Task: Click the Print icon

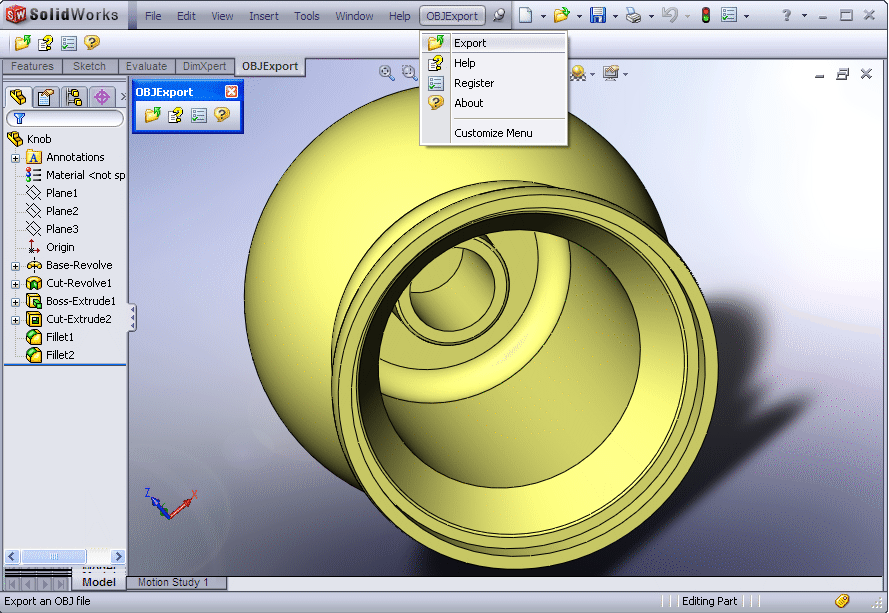Action: 633,15
